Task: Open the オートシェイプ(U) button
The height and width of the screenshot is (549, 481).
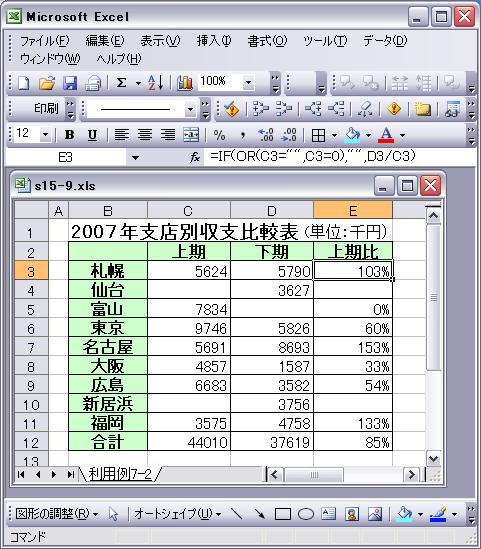Action: point(177,514)
